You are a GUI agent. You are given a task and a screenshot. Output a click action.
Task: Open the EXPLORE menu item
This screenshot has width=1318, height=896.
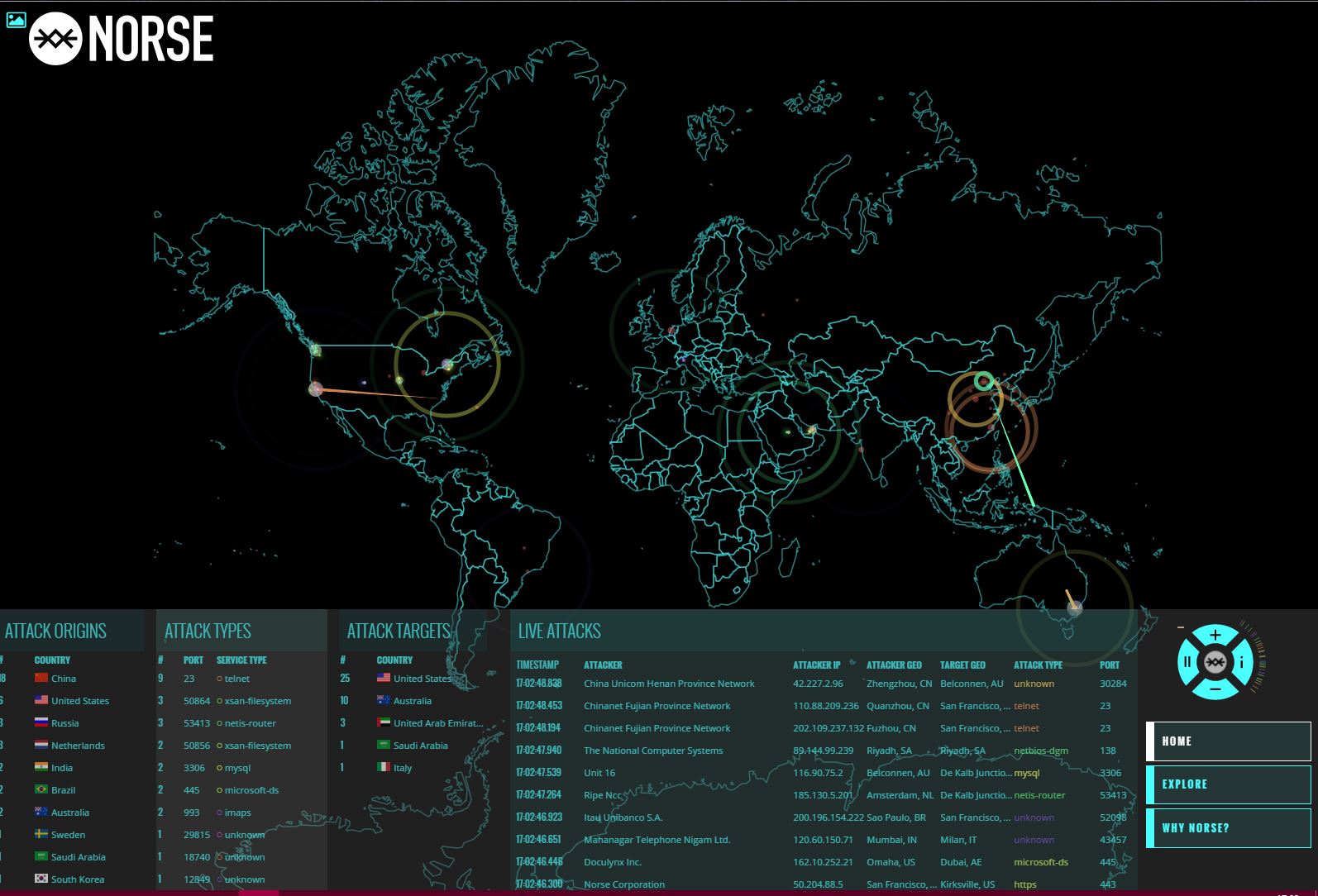(1228, 784)
